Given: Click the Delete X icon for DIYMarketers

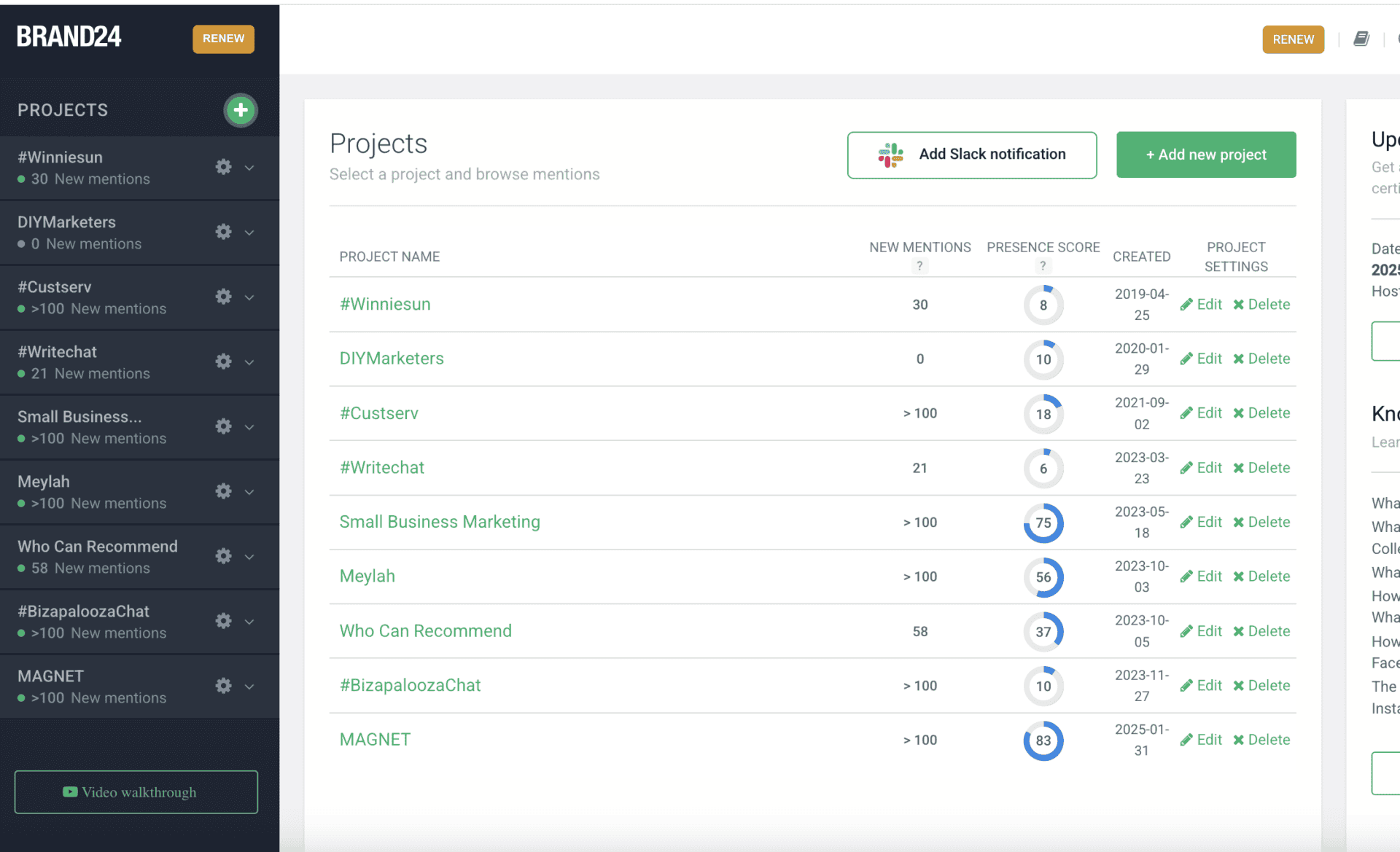Looking at the screenshot, I should coord(1237,359).
